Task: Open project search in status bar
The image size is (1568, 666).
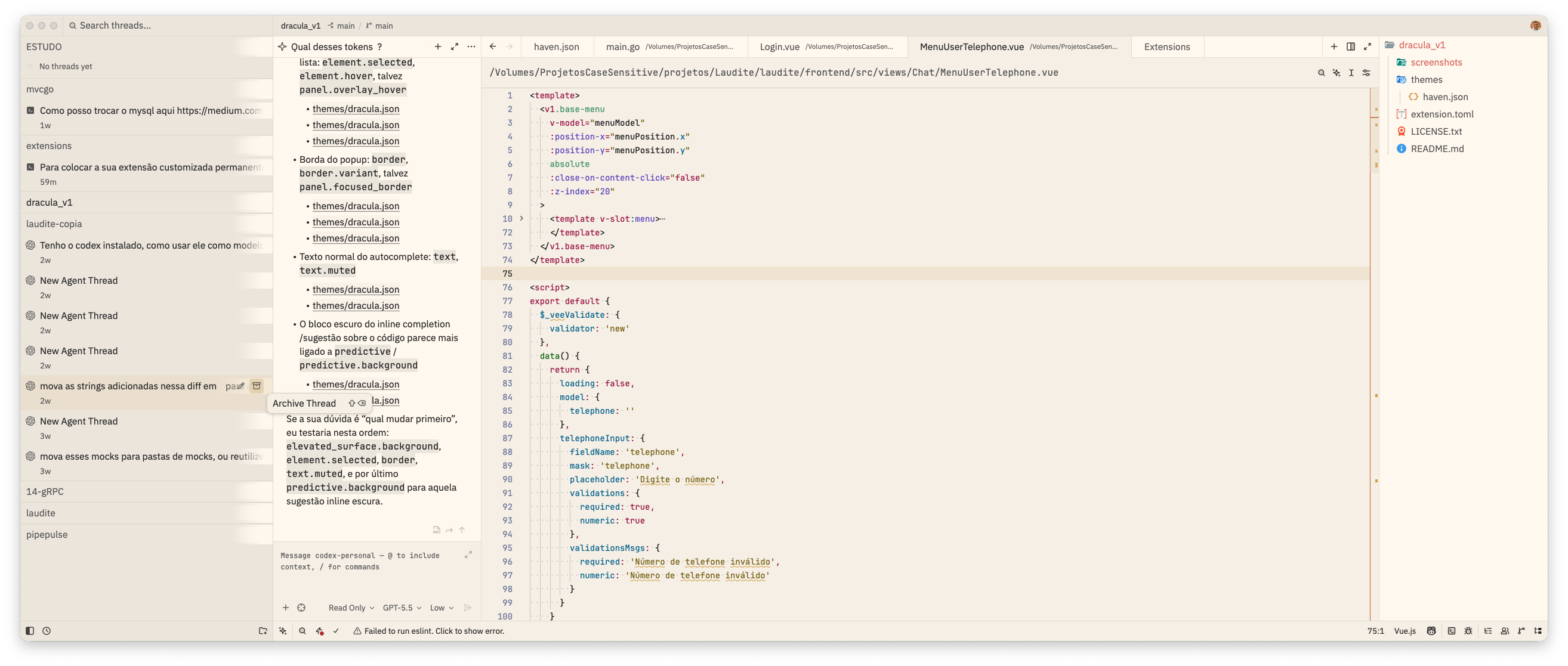Action: click(x=302, y=631)
